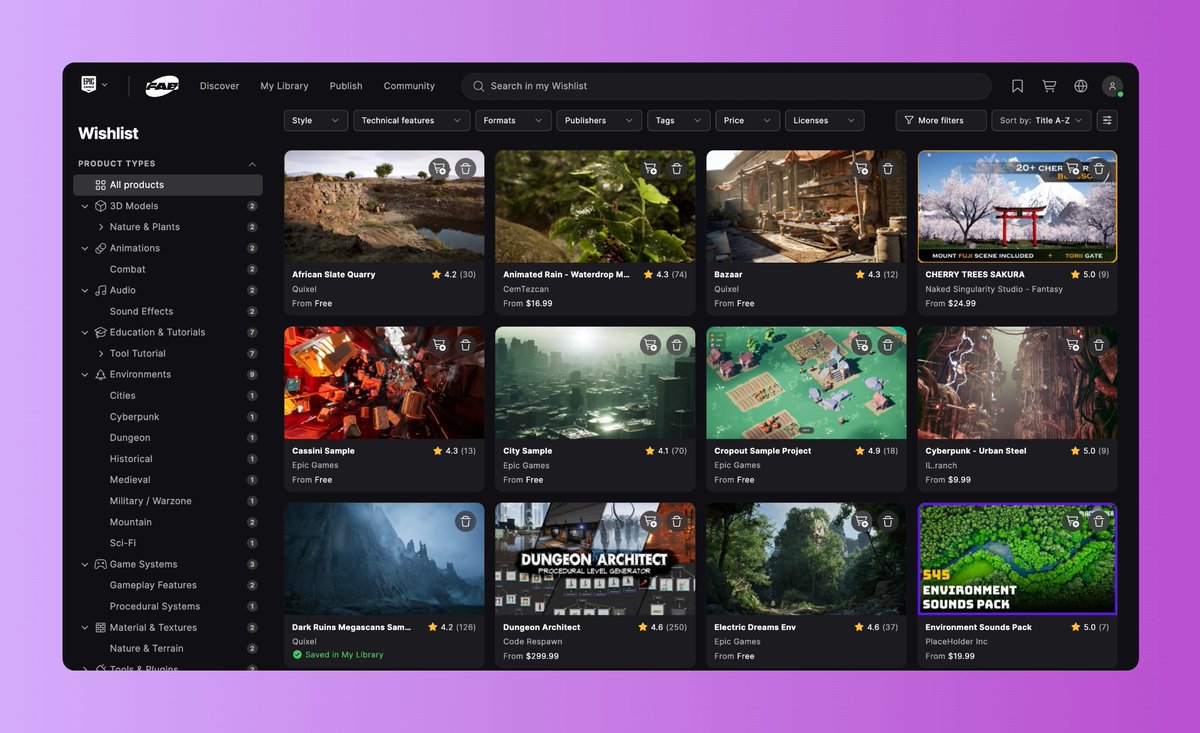Viewport: 1200px width, 733px height.
Task: Remove Environment Sounds Pack from wishlist
Action: coord(1098,521)
